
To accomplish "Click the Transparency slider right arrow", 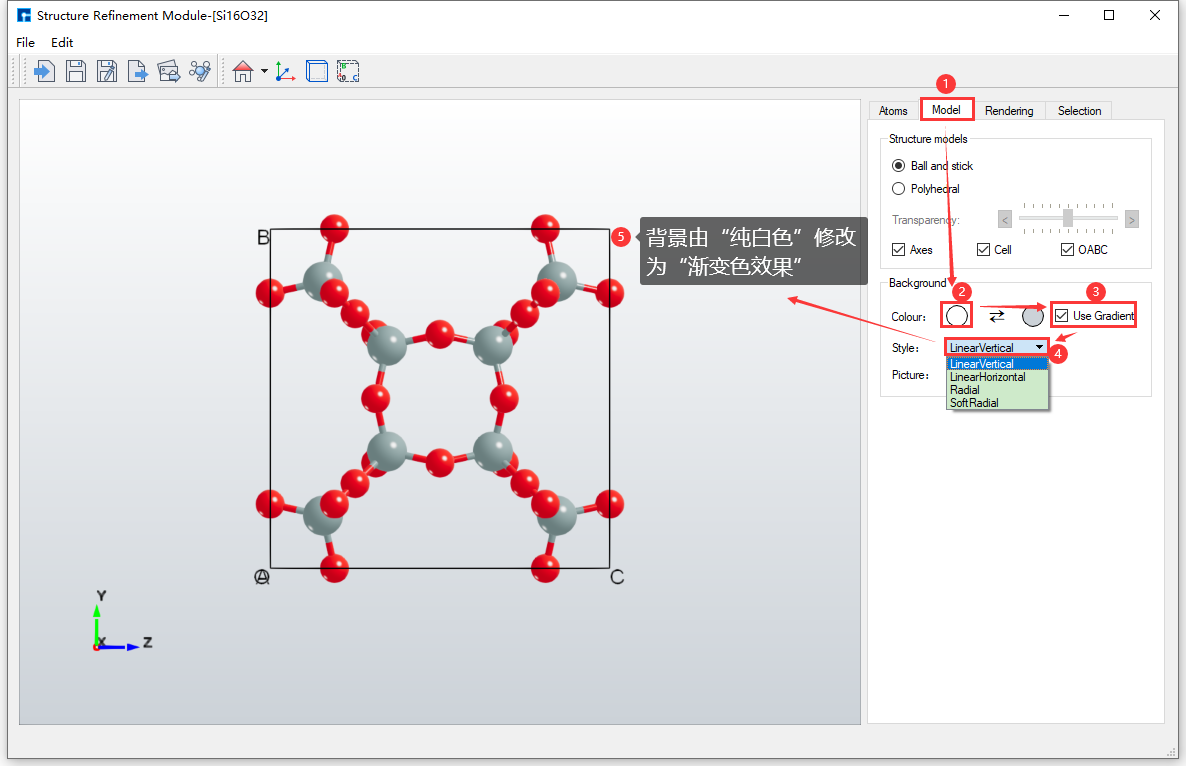I will (x=1131, y=219).
